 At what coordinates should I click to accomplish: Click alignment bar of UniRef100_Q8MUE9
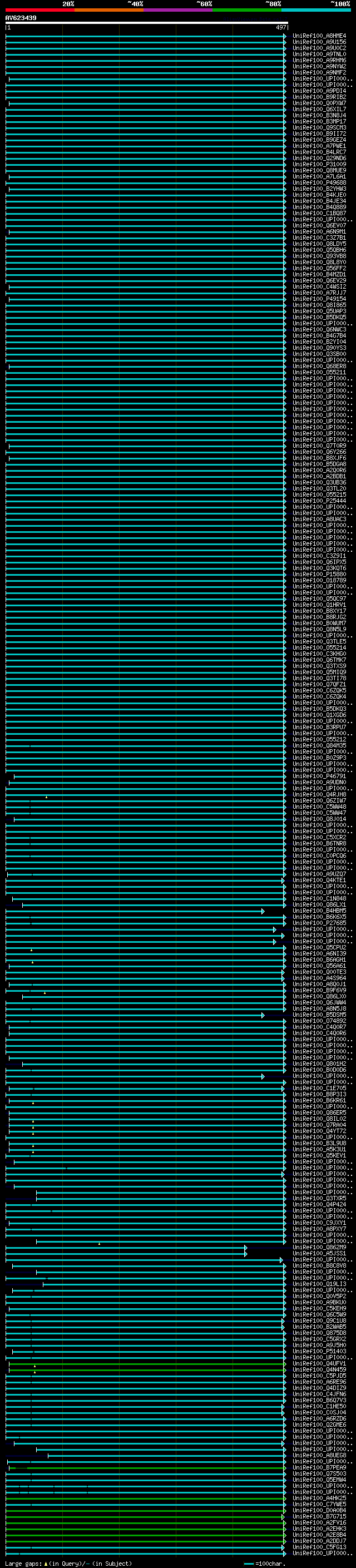145,170
